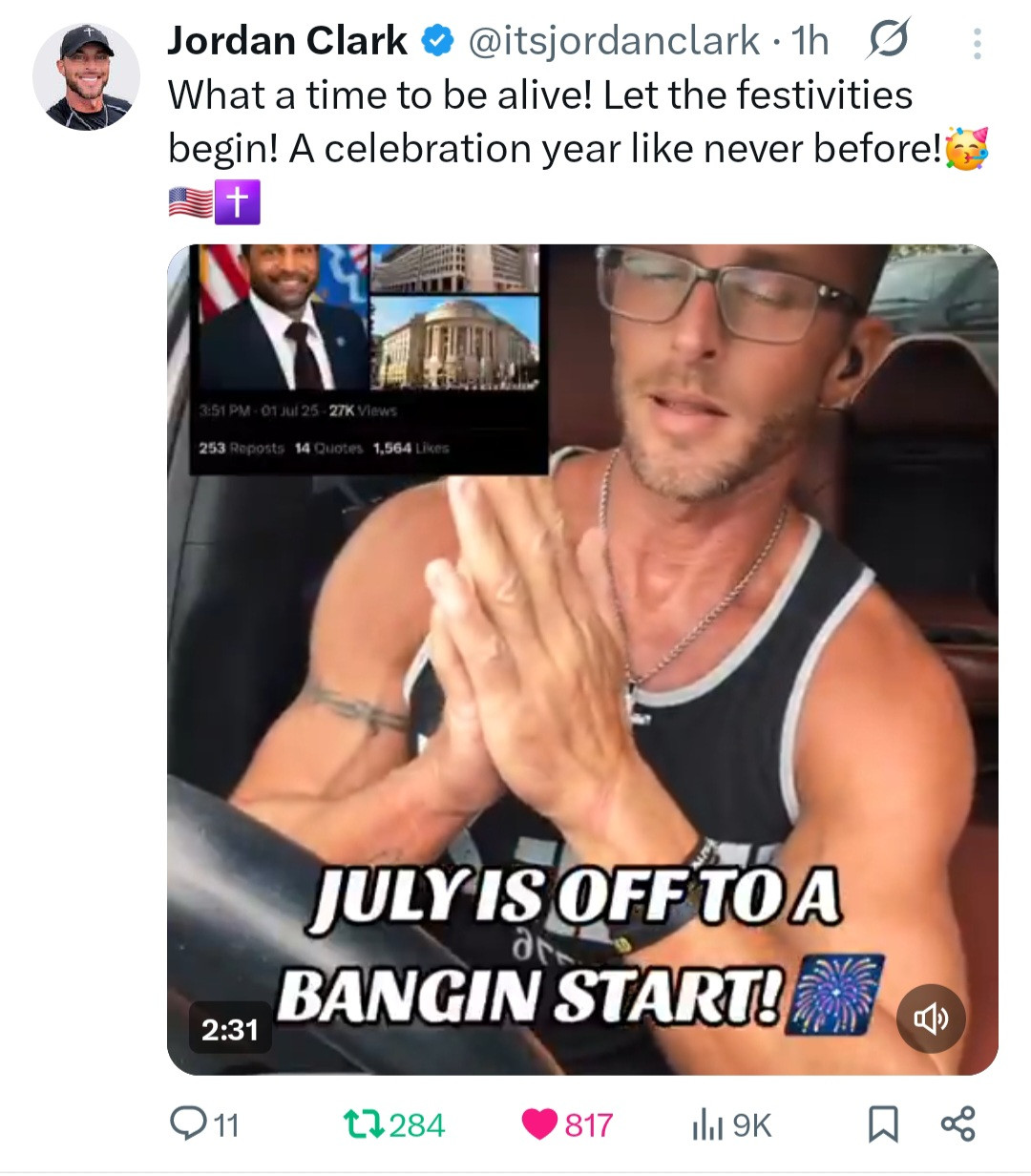Click the tweet text about festivities
This screenshot has width=1031, height=1176.
click(578, 148)
